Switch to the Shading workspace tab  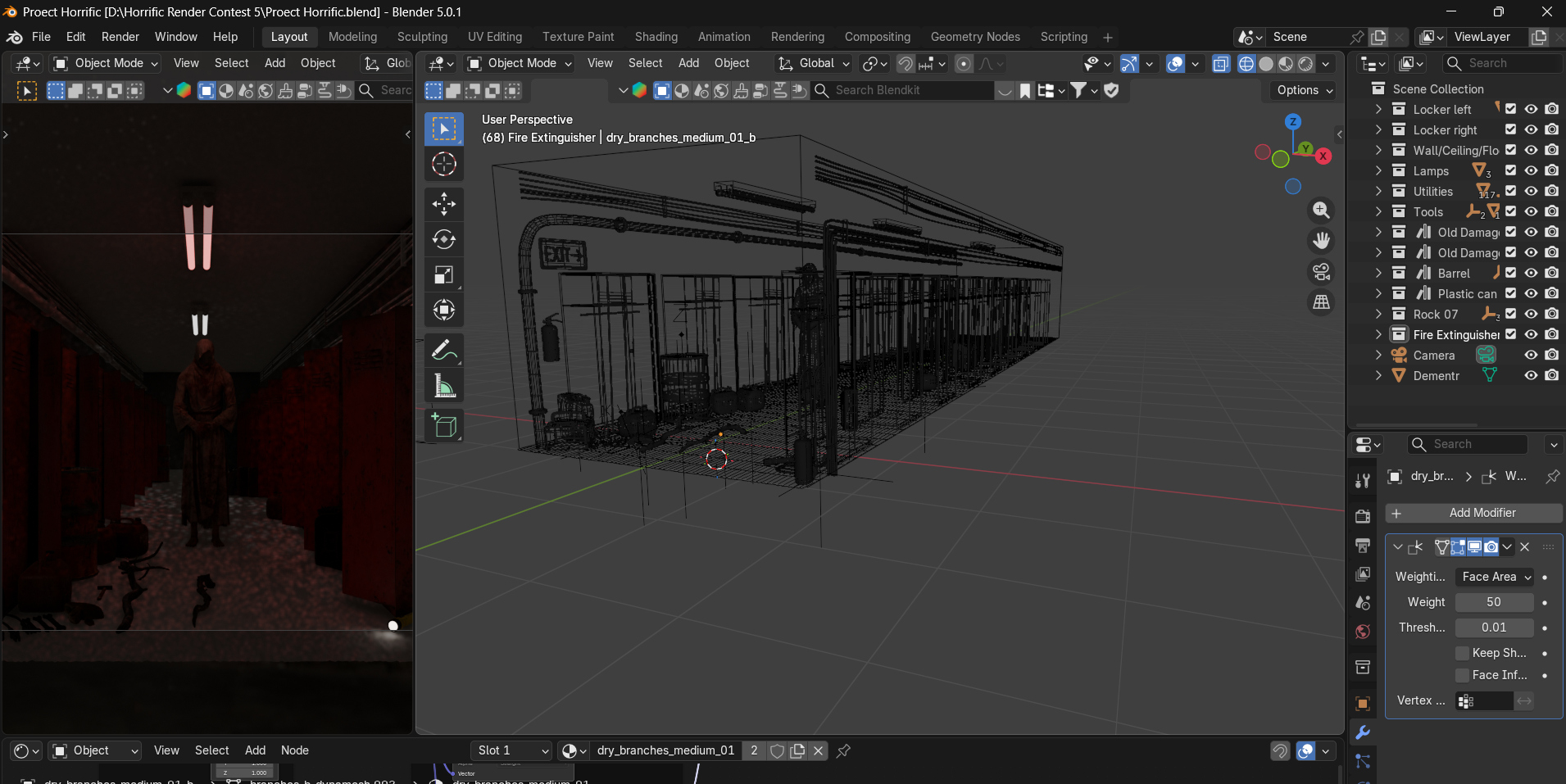(x=656, y=37)
